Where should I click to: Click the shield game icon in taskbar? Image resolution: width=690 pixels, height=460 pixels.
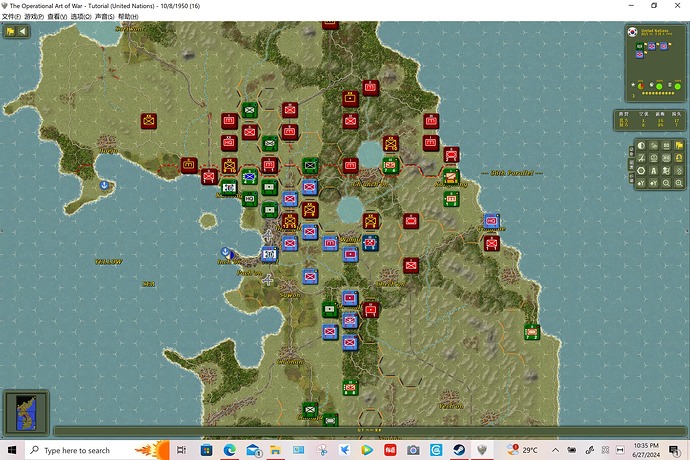click(482, 450)
